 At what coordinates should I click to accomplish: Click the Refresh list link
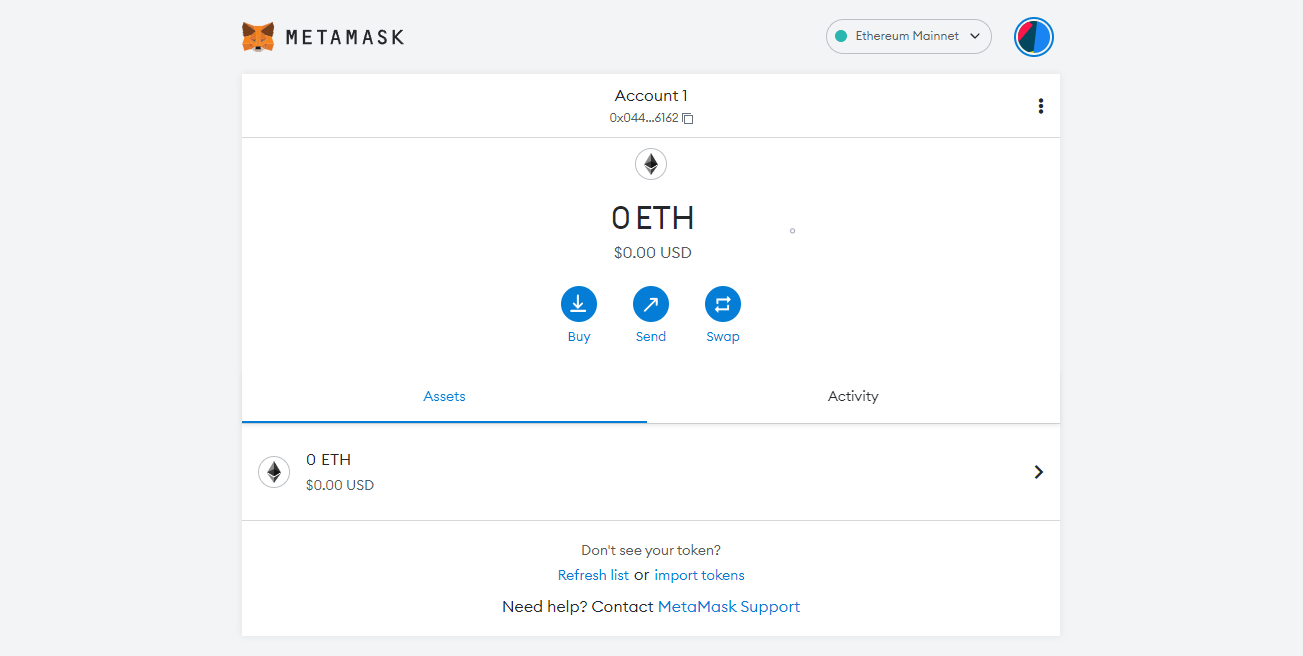[x=593, y=575]
